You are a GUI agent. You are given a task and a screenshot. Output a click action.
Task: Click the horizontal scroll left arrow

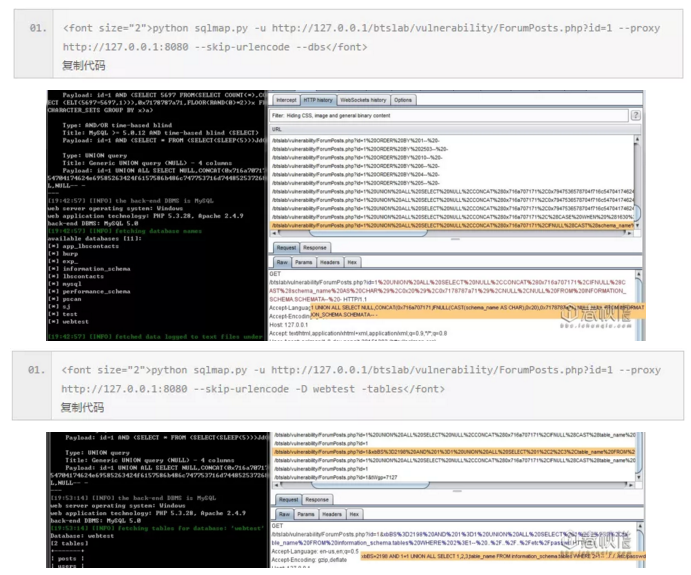coord(275,233)
